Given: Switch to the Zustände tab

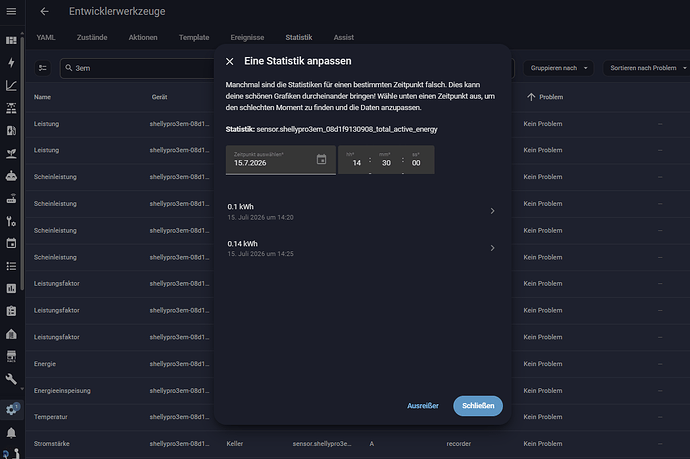Looking at the screenshot, I should coord(92,37).
